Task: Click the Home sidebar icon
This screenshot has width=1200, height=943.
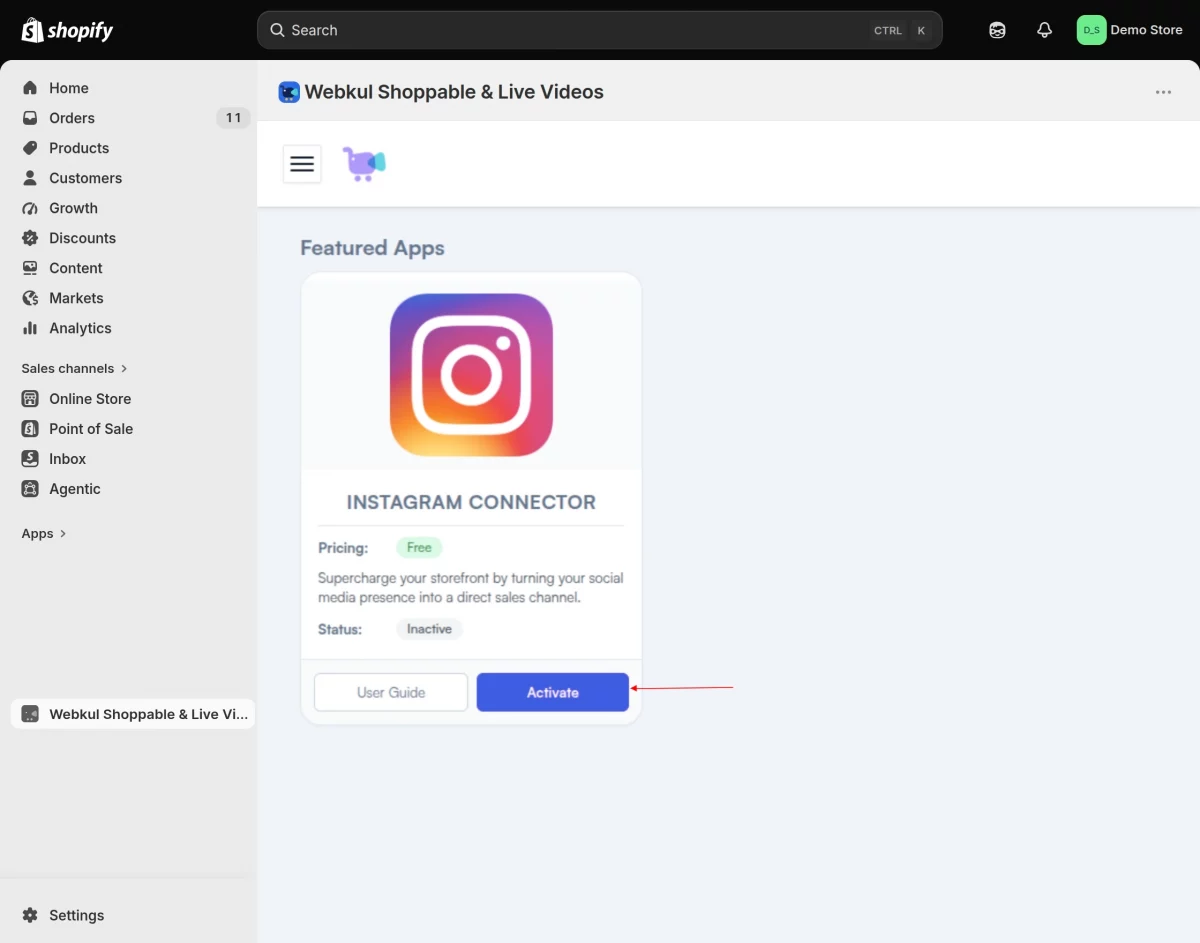Action: coord(30,88)
